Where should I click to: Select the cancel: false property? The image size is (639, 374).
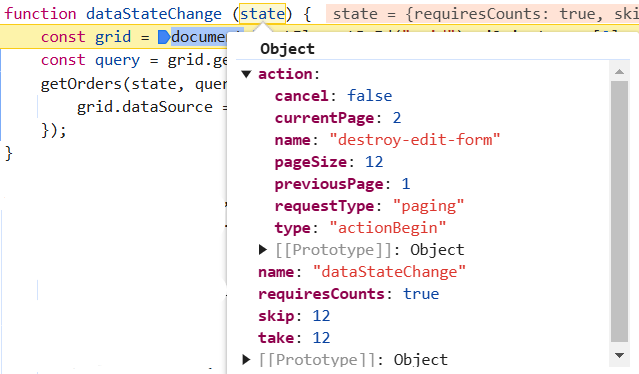[333, 96]
